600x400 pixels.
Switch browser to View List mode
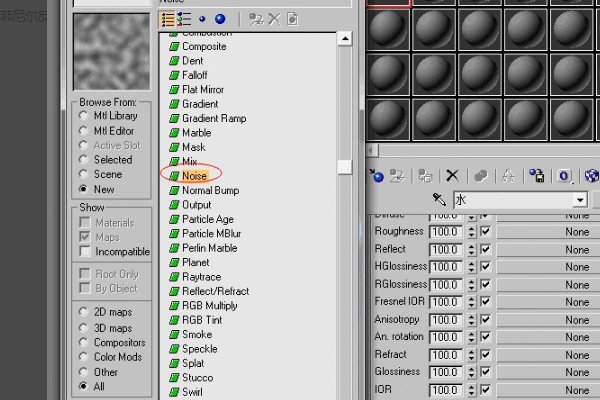point(167,20)
